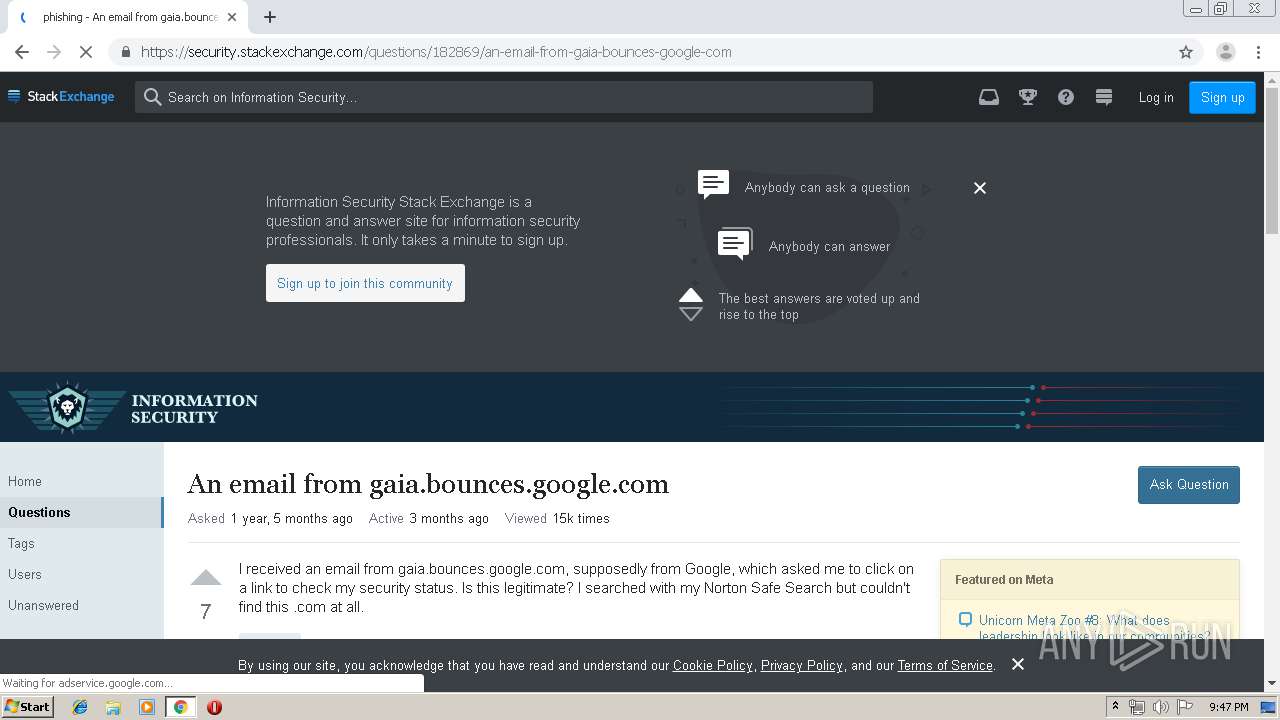Click the volume speaker tray icon
Viewport: 1280px width, 720px height.
click(1160, 707)
